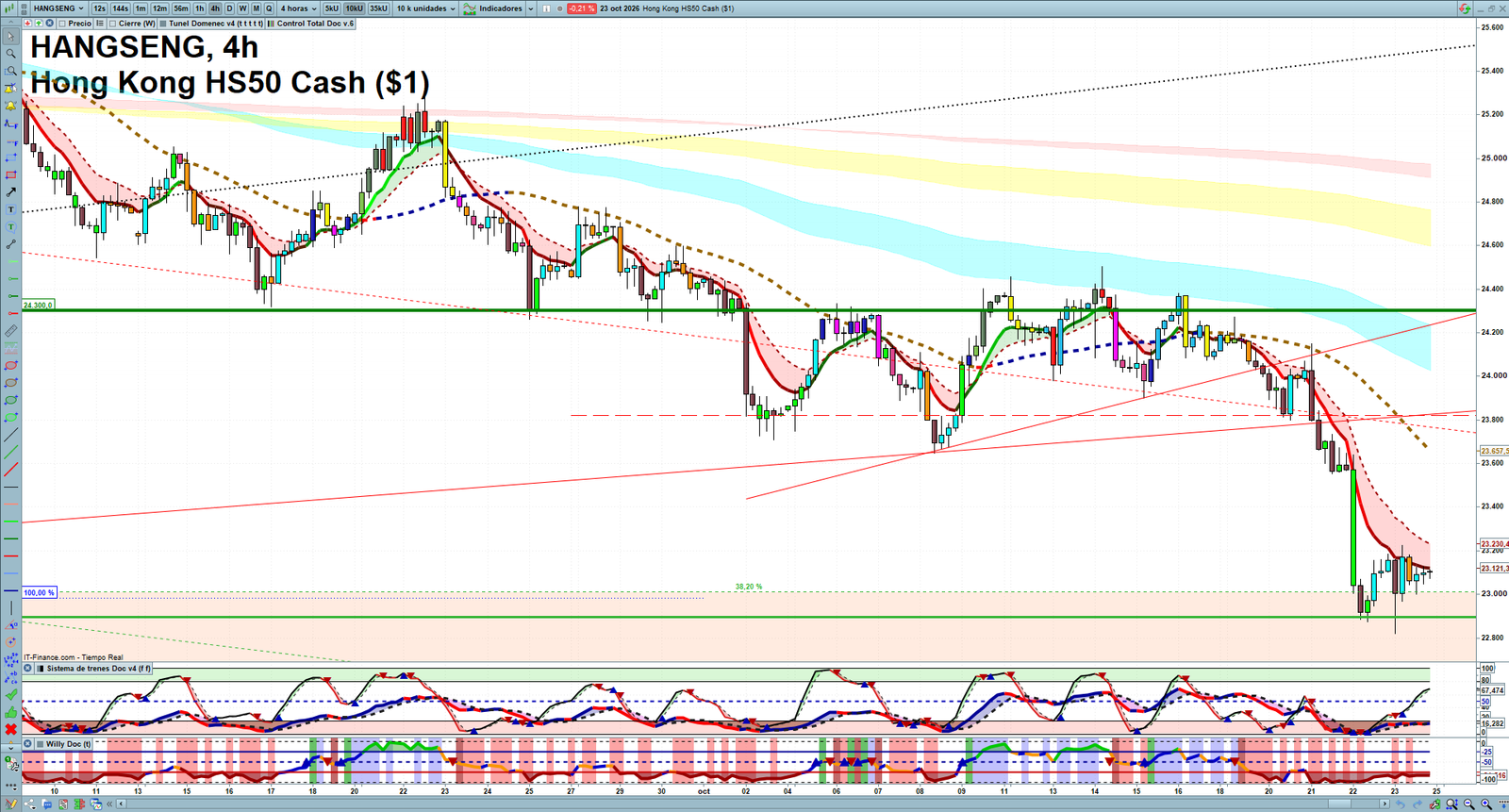Screen dimensions: 1509x812
Task: Select the arrow pointer tool
Action: click(x=10, y=37)
